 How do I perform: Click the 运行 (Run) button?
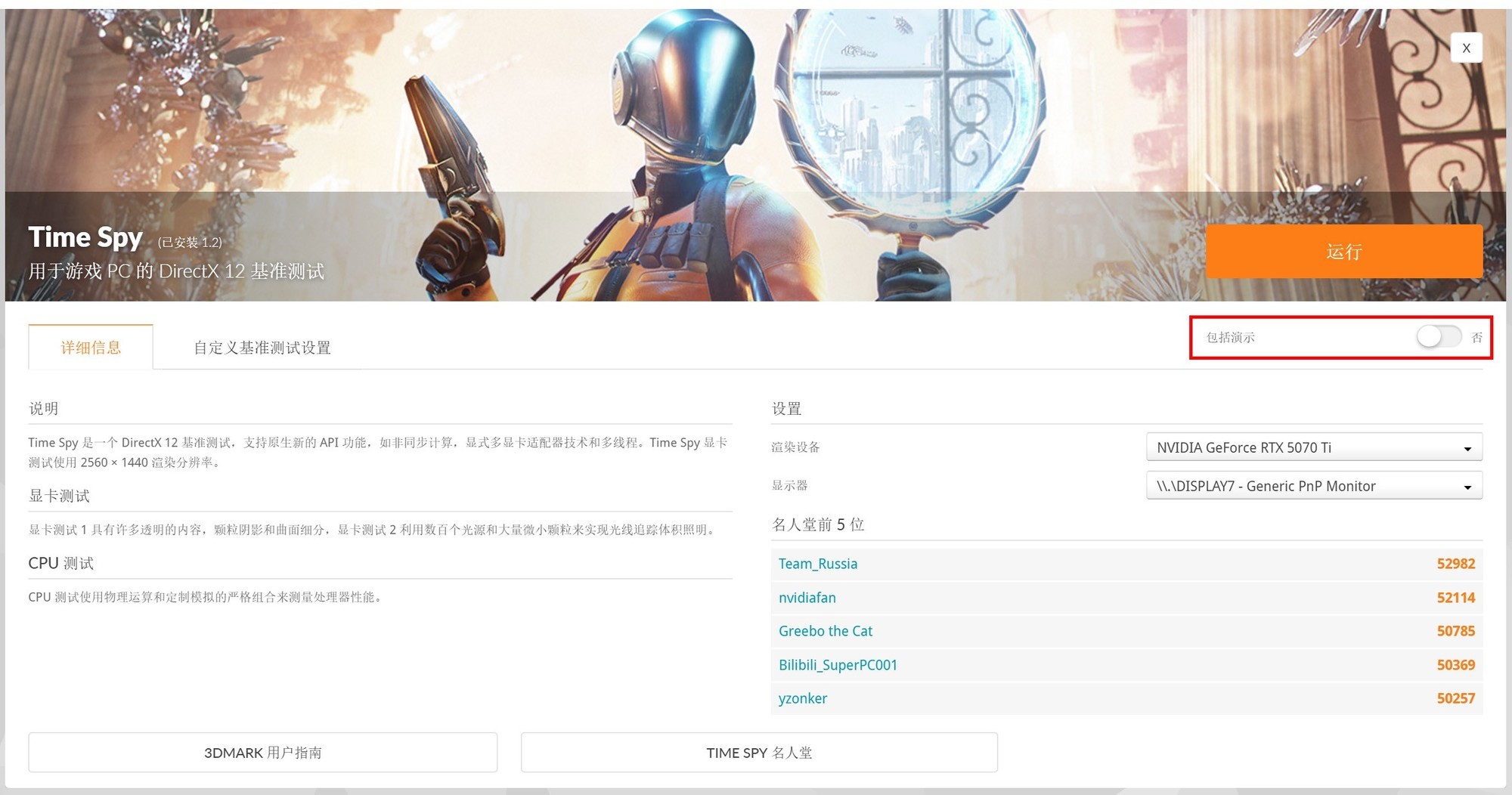point(1344,251)
